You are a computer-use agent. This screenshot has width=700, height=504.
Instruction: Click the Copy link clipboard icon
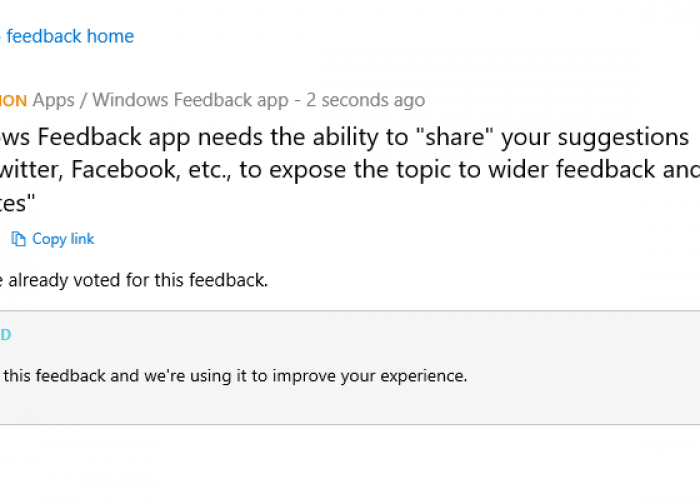click(x=18, y=239)
